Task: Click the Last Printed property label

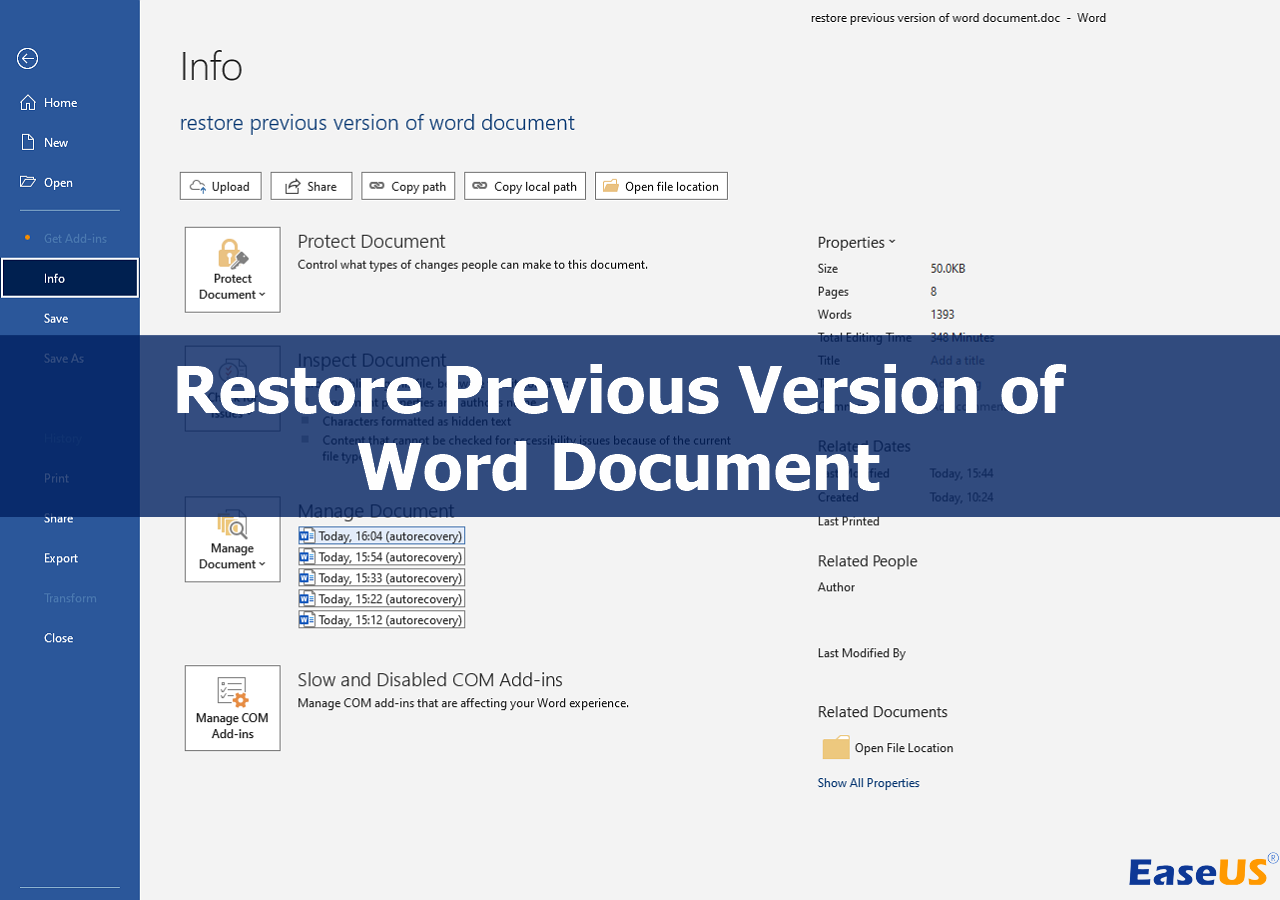Action: coord(848,521)
